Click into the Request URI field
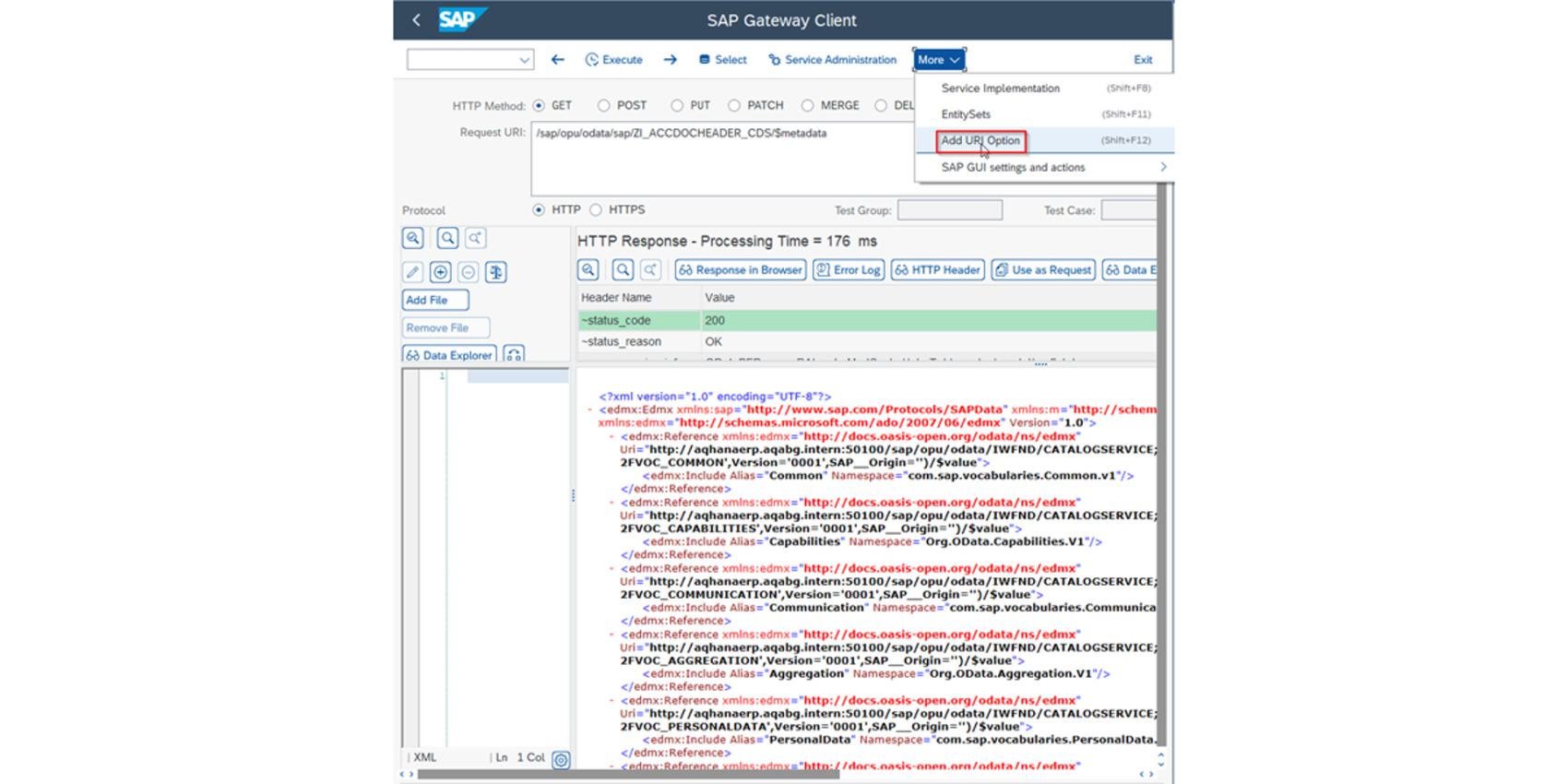The width and height of the screenshot is (1568, 784). [722, 160]
